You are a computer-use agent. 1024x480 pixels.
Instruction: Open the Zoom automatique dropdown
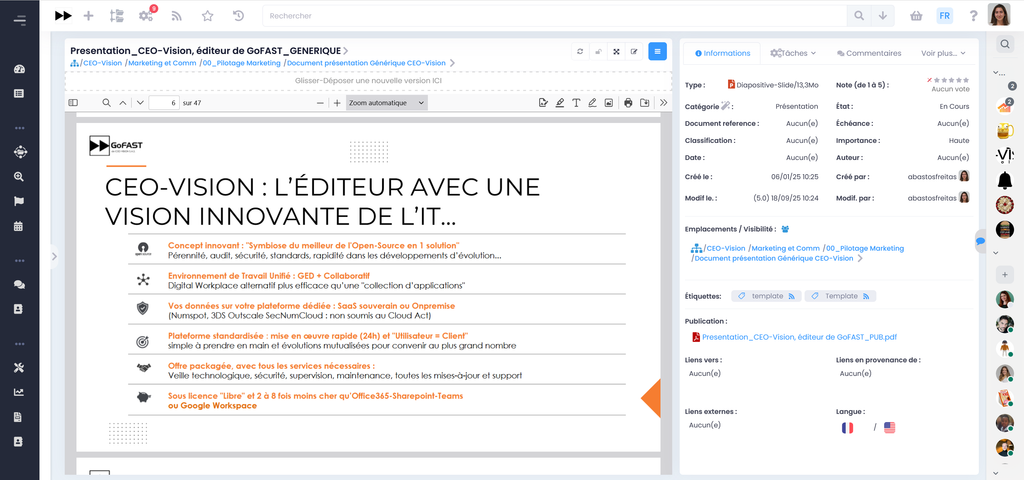[x=386, y=103]
